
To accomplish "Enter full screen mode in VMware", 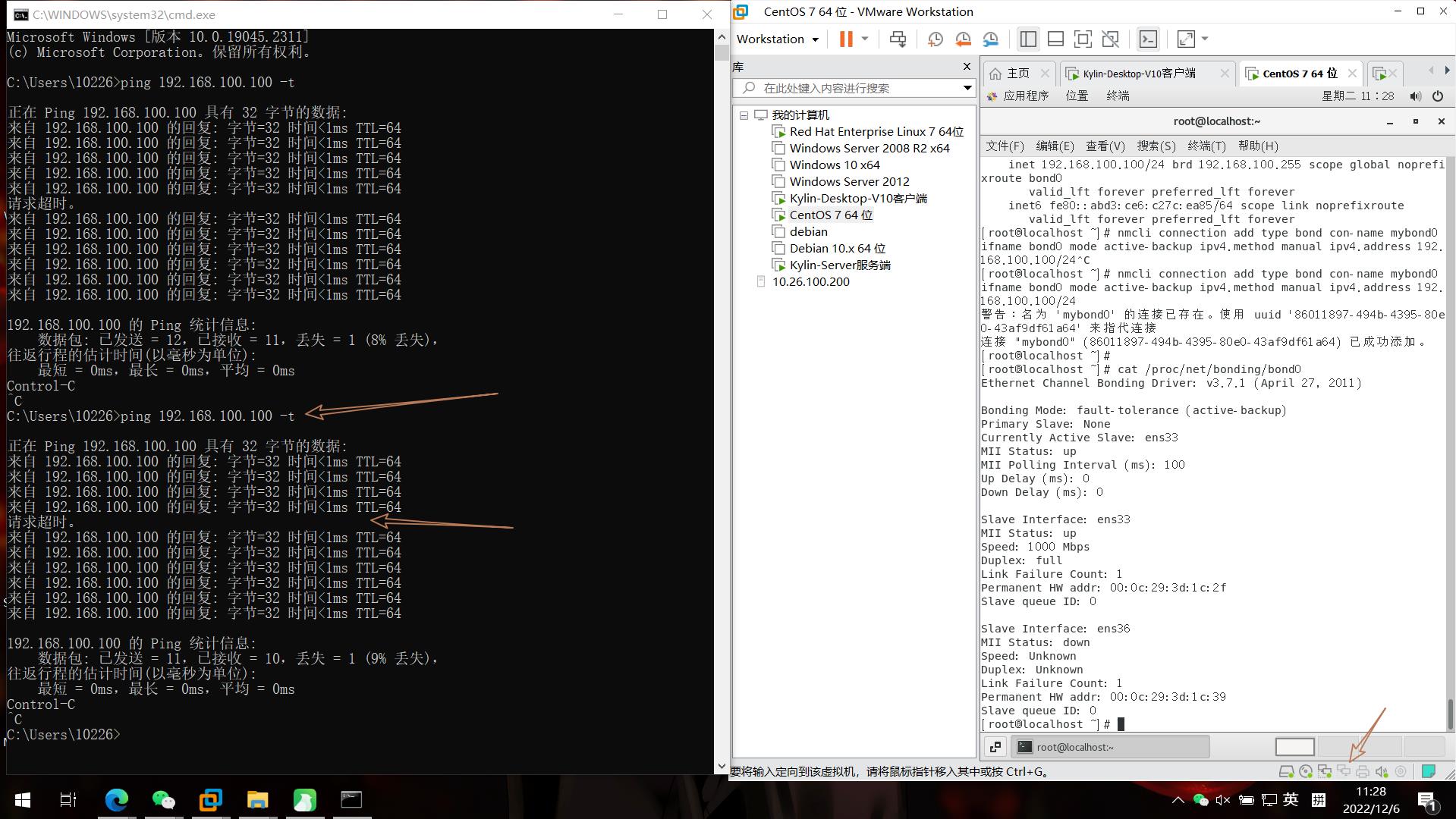I will click(x=1083, y=39).
